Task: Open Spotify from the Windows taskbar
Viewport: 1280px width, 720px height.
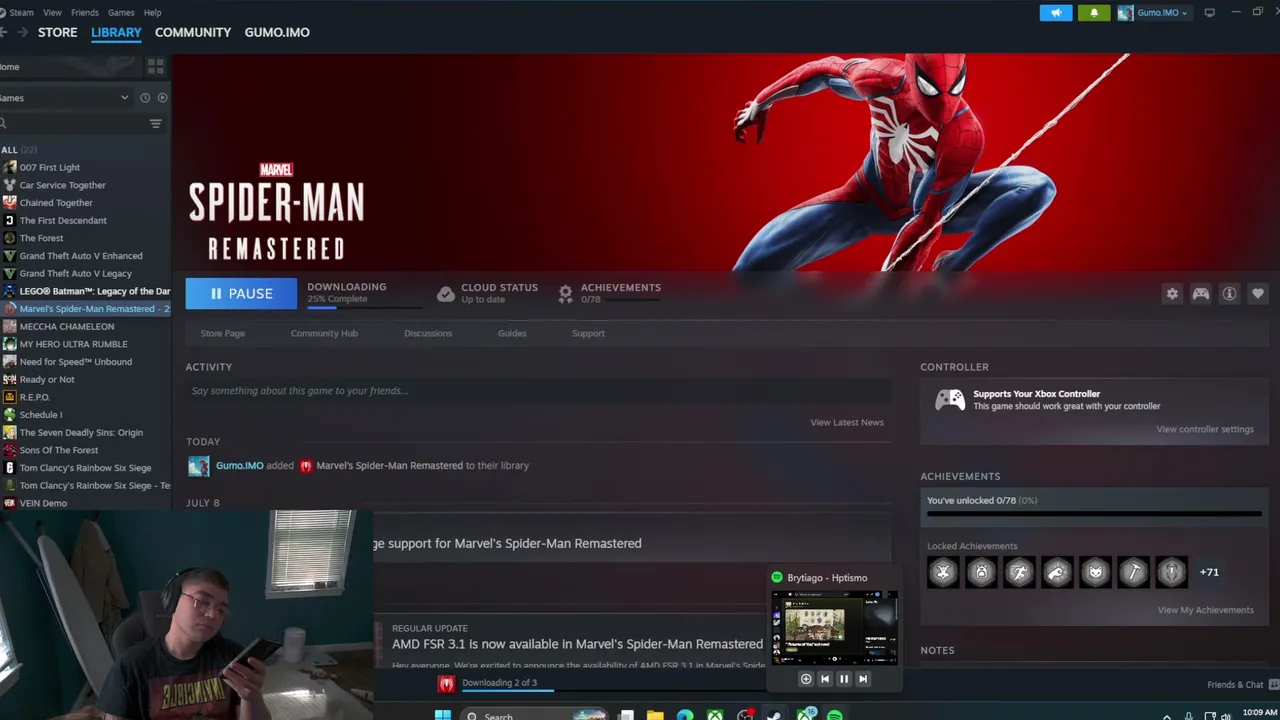Action: point(834,715)
